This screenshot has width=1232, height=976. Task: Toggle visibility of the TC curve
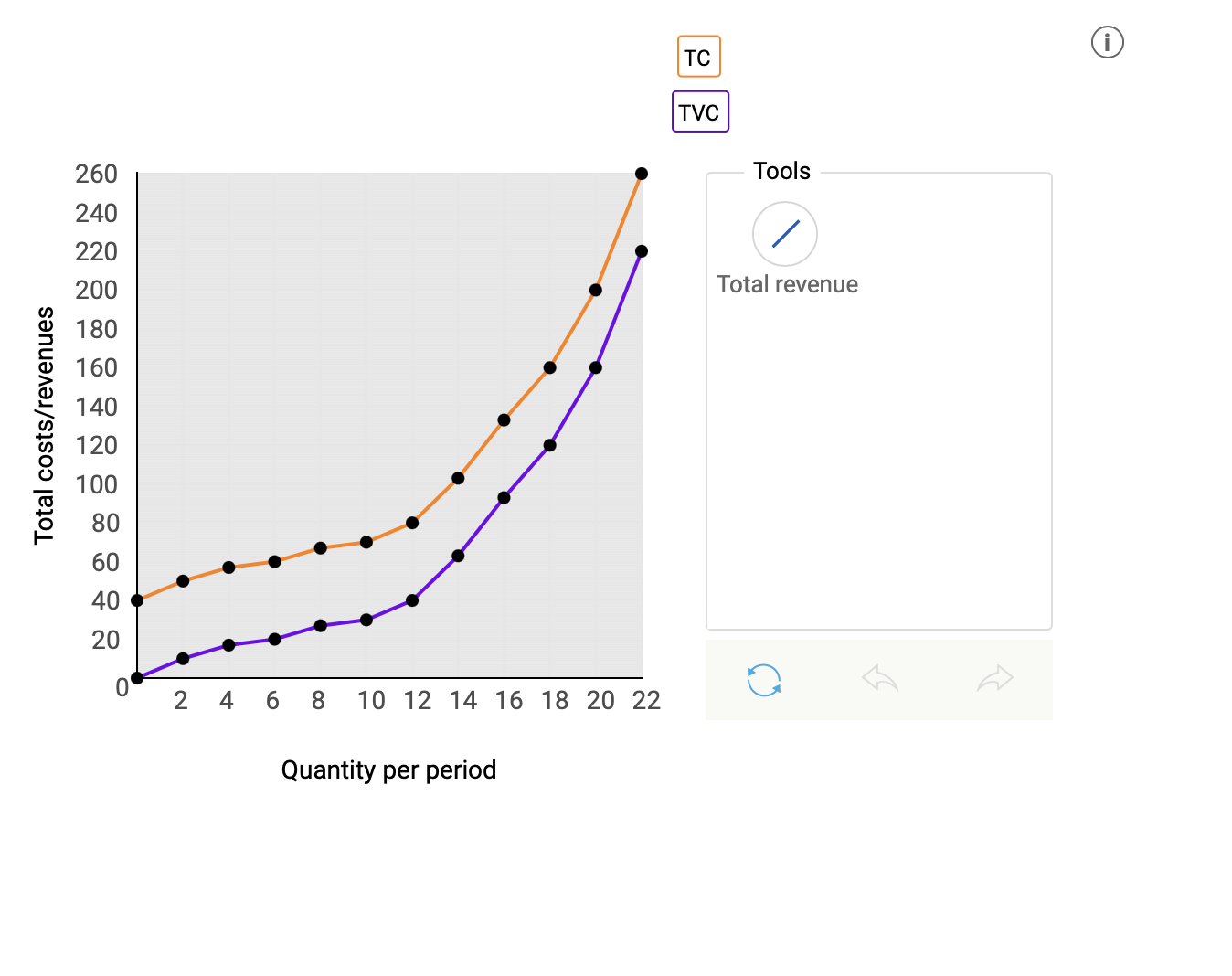698,56
